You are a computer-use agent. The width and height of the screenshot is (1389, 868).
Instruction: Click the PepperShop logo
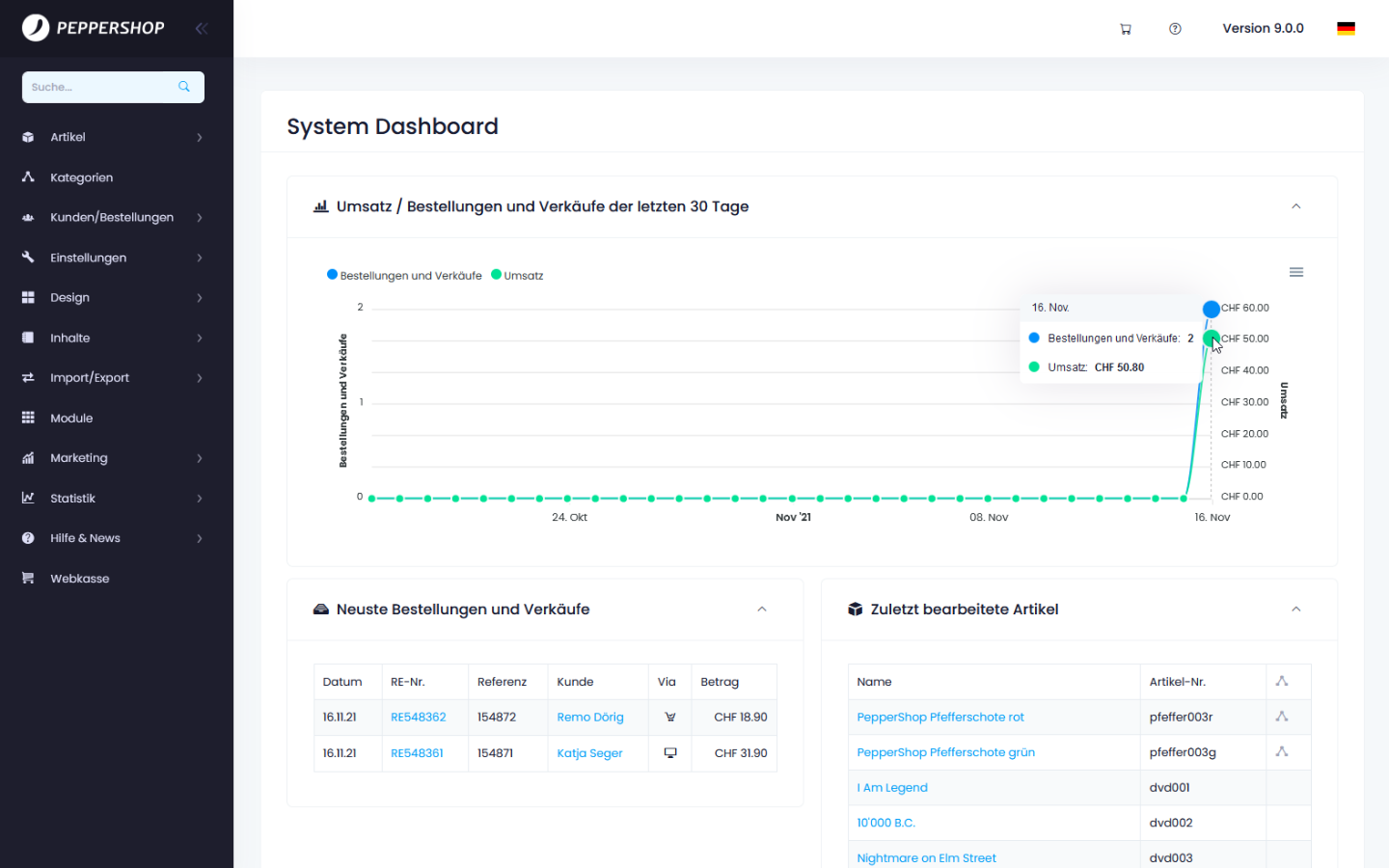pyautogui.click(x=94, y=28)
